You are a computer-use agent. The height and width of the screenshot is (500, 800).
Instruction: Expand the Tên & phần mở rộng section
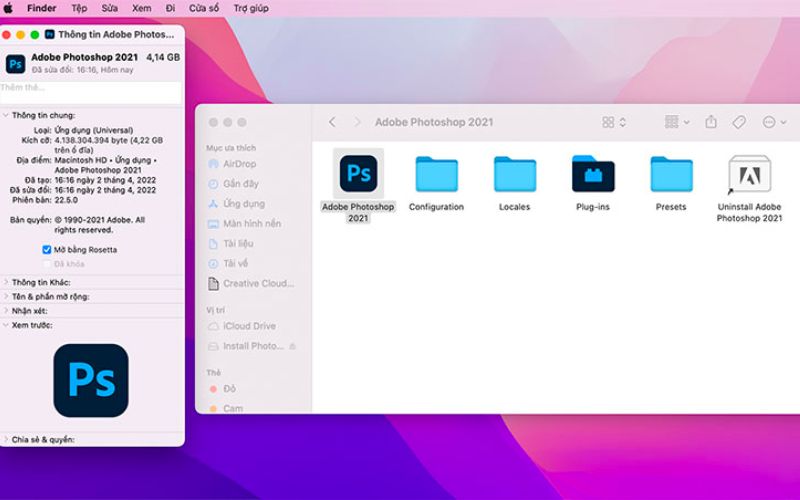(x=6, y=296)
